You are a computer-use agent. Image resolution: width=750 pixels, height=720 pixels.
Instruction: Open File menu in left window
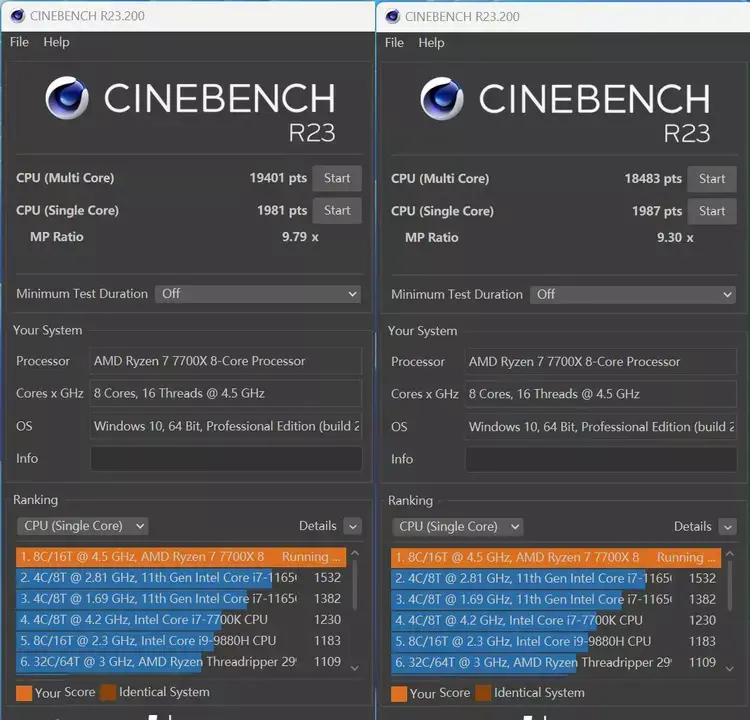(19, 42)
